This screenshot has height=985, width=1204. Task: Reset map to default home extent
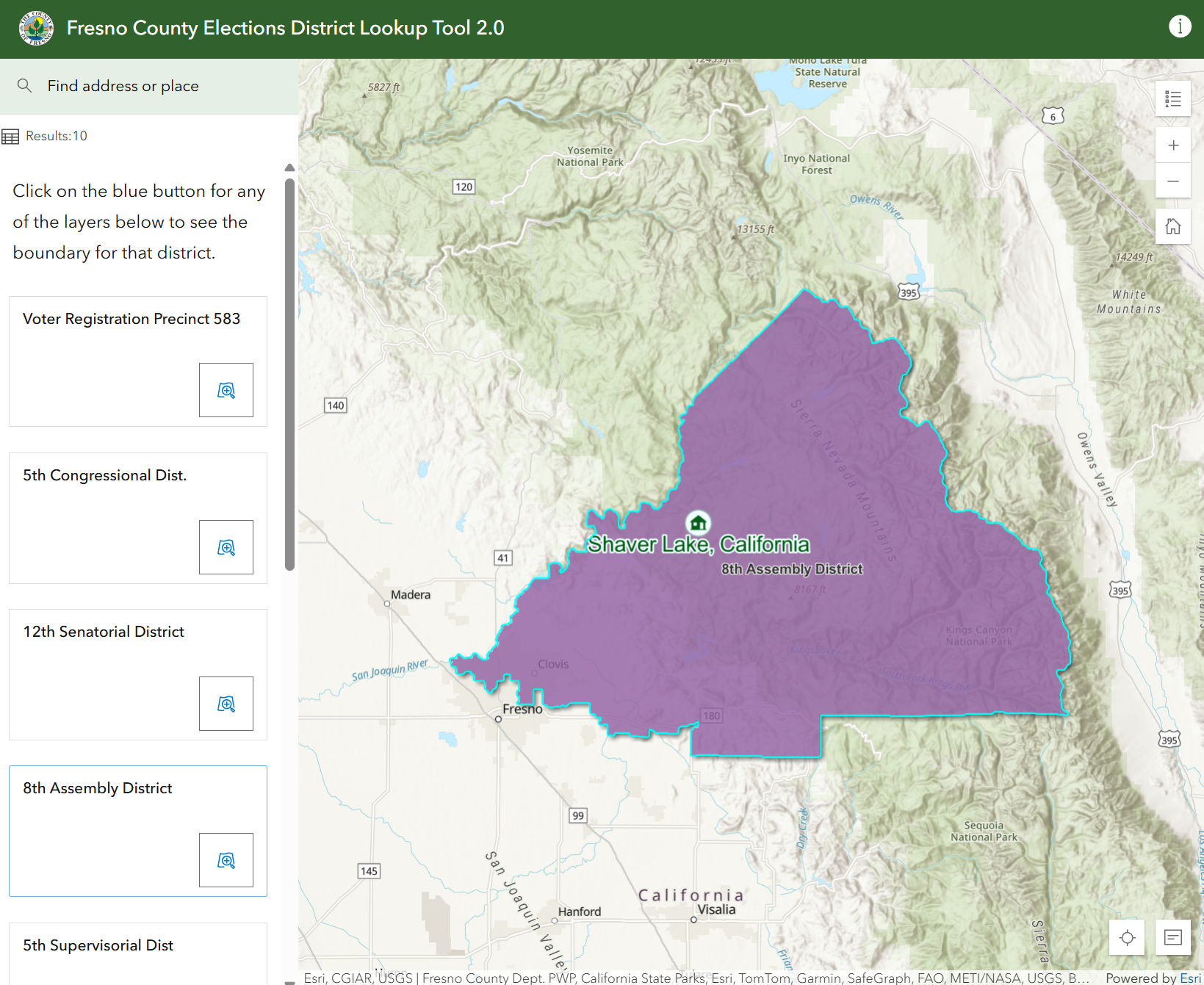pyautogui.click(x=1173, y=226)
